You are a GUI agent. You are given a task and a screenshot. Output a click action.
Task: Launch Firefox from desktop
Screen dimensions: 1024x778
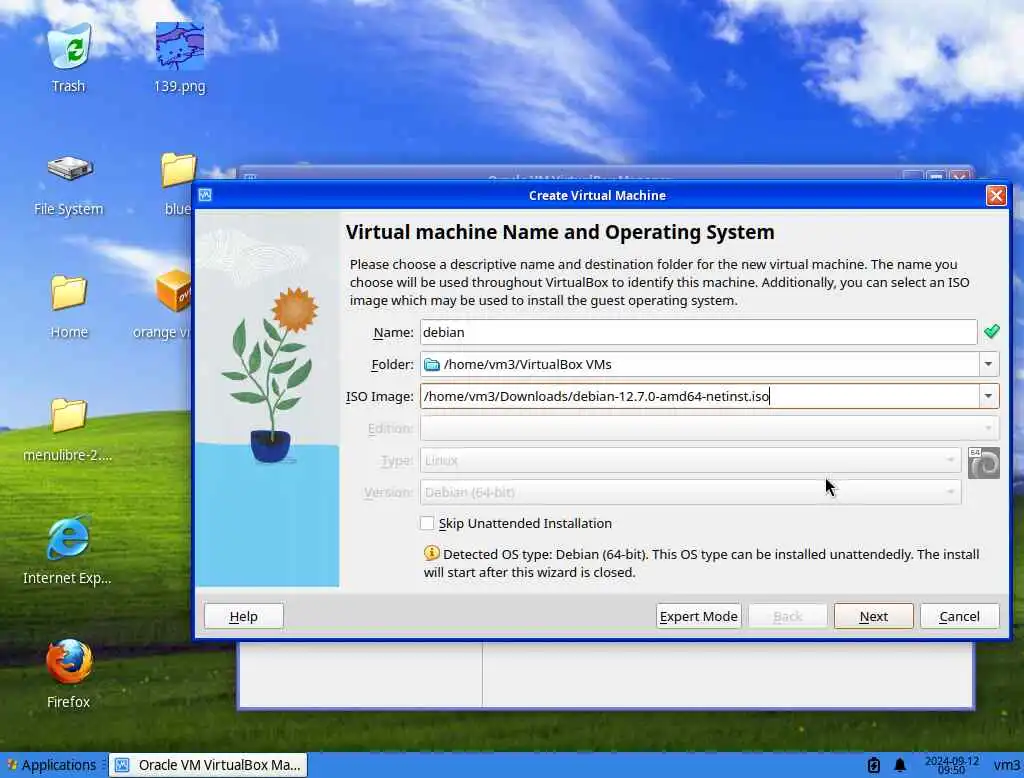(69, 661)
